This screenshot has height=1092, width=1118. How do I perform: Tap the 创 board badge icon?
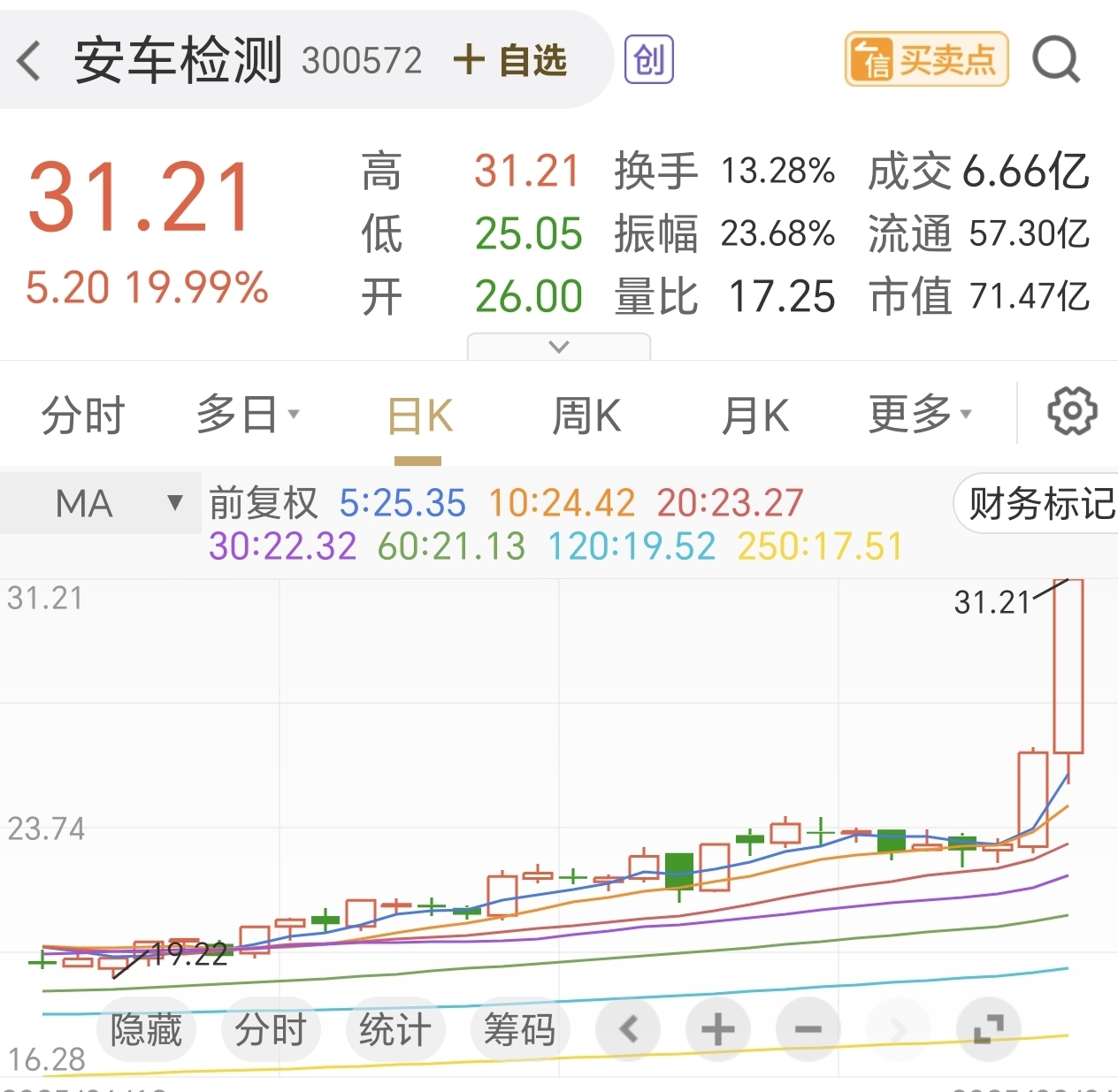pos(649,60)
